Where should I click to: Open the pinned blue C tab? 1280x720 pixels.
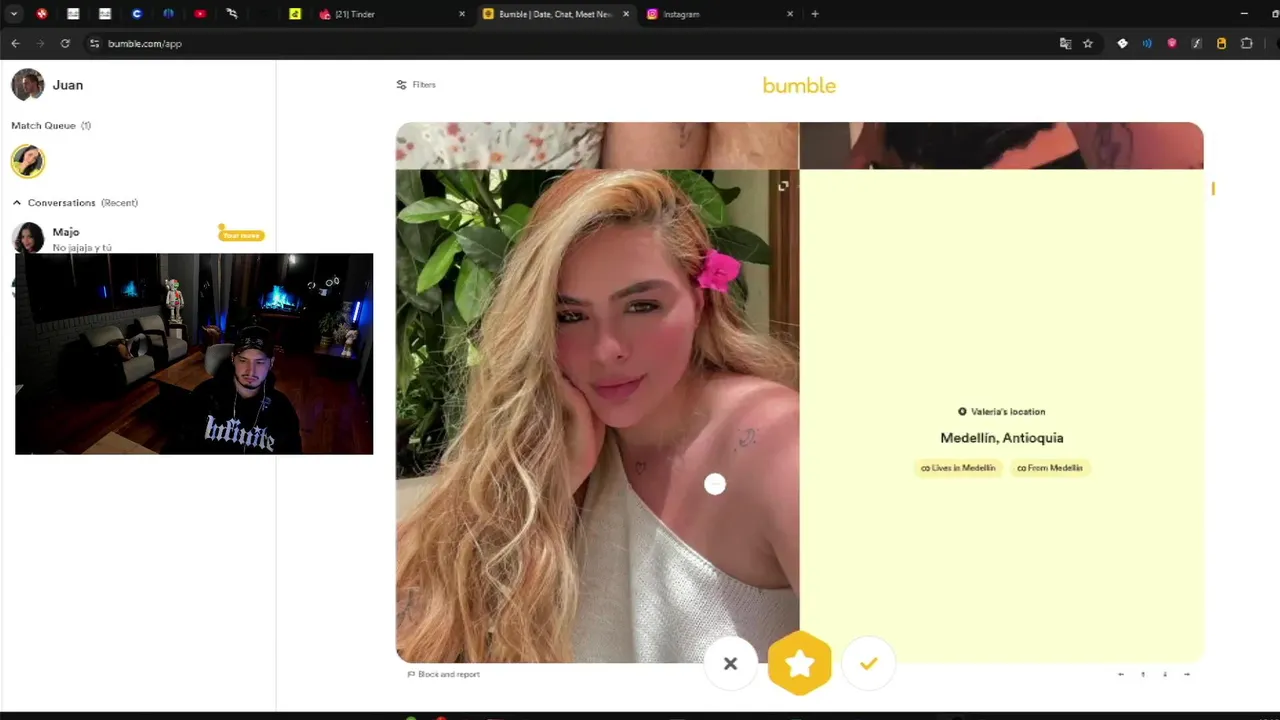coord(137,14)
